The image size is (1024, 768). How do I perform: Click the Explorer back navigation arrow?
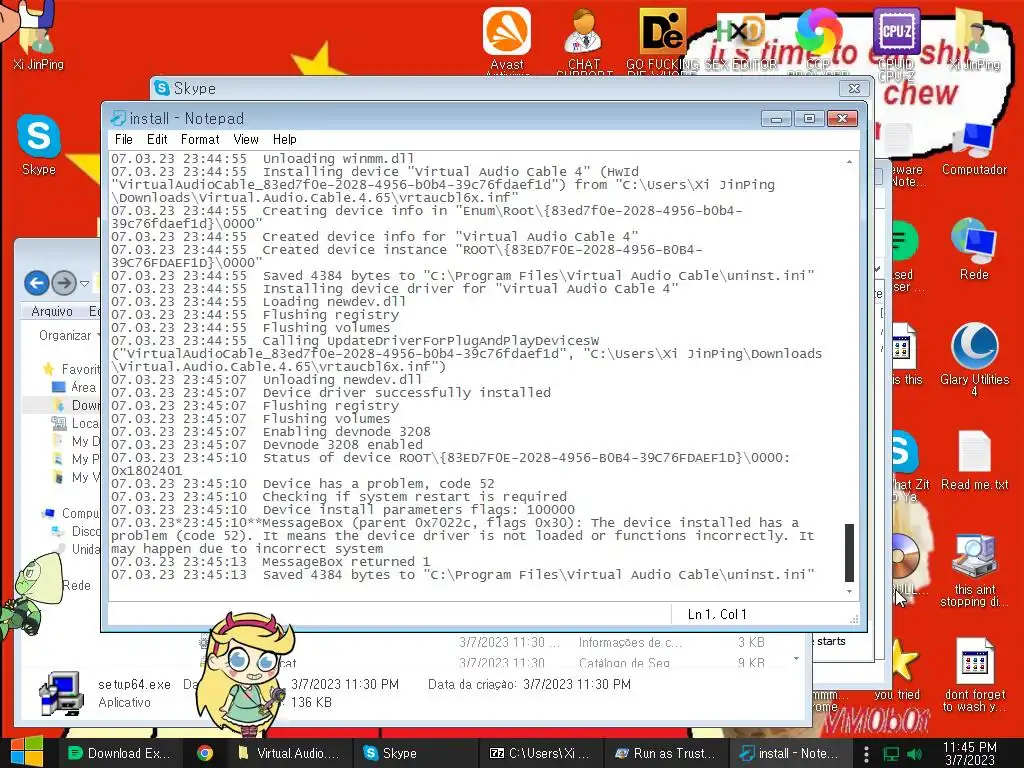pos(37,283)
